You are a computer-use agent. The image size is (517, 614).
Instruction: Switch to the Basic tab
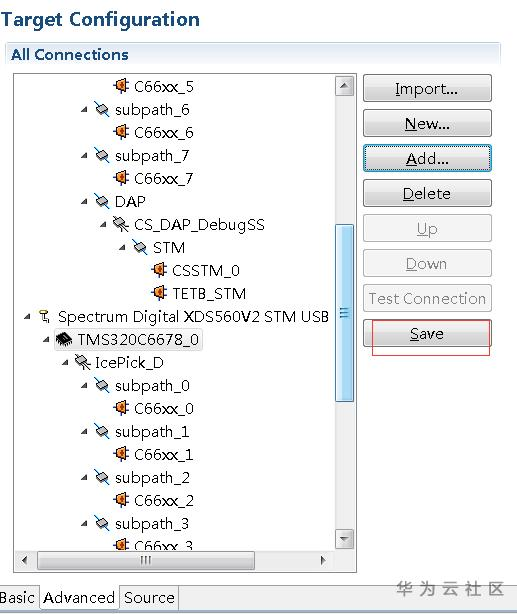(x=17, y=598)
